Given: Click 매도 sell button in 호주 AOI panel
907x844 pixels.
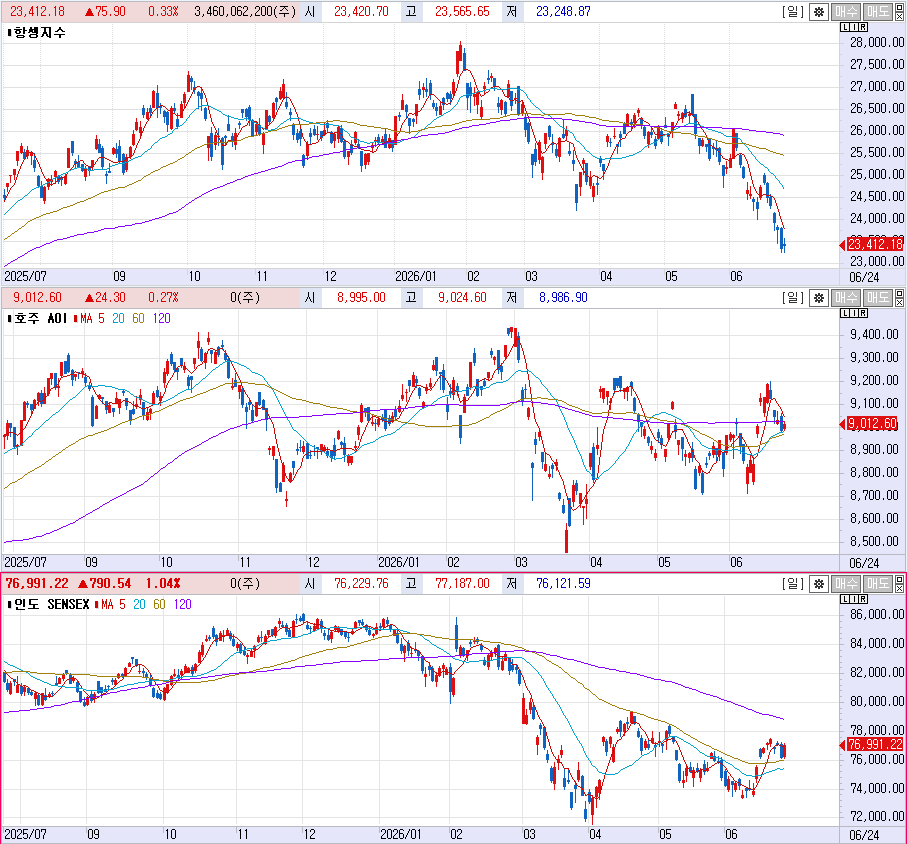Looking at the screenshot, I should (x=878, y=298).
